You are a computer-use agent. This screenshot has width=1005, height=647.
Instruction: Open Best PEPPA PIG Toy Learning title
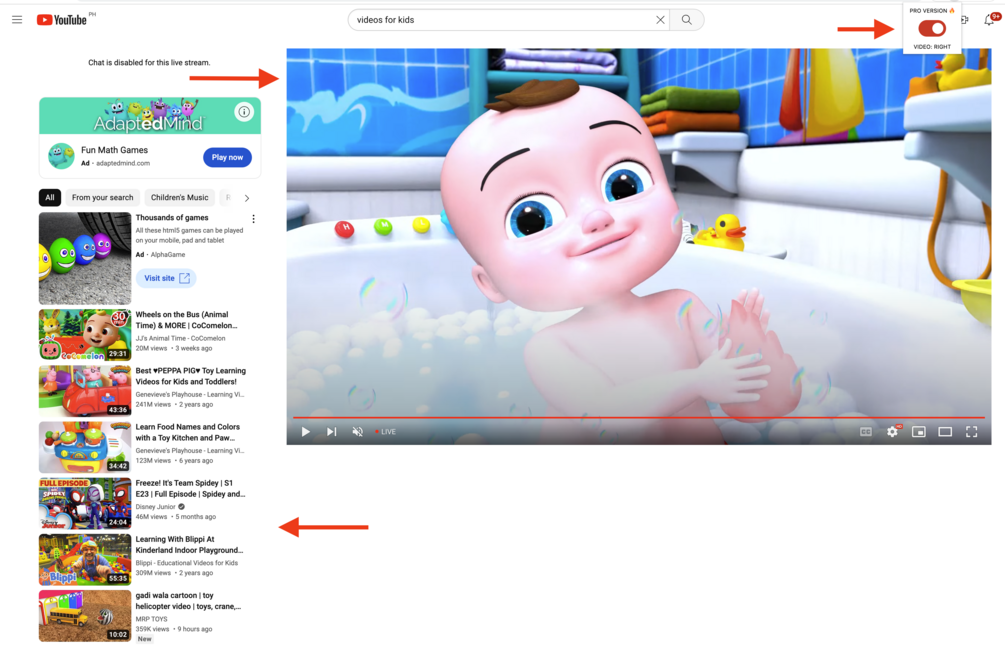190,376
